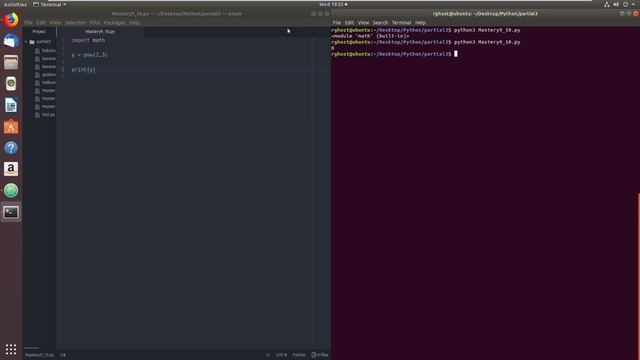Click cursor position in Atom status bar
The image size is (640, 360).
click(63, 355)
